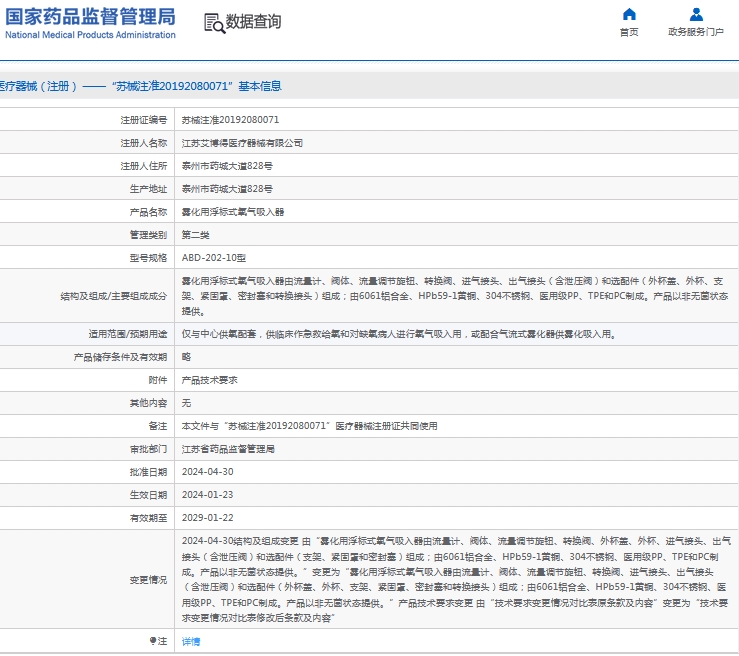Click the 生产地址 value 泰州市药城大道828号
Image resolution: width=739 pixels, height=656 pixels.
tap(227, 189)
